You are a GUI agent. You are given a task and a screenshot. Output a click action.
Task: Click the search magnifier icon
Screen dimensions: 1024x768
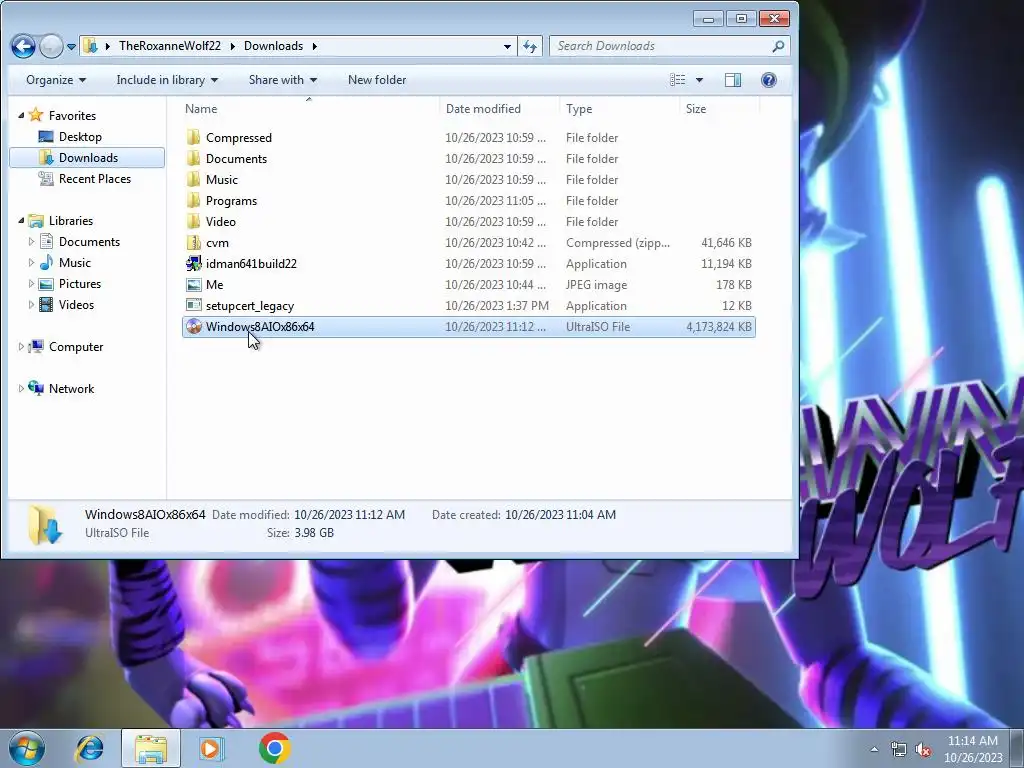point(778,46)
